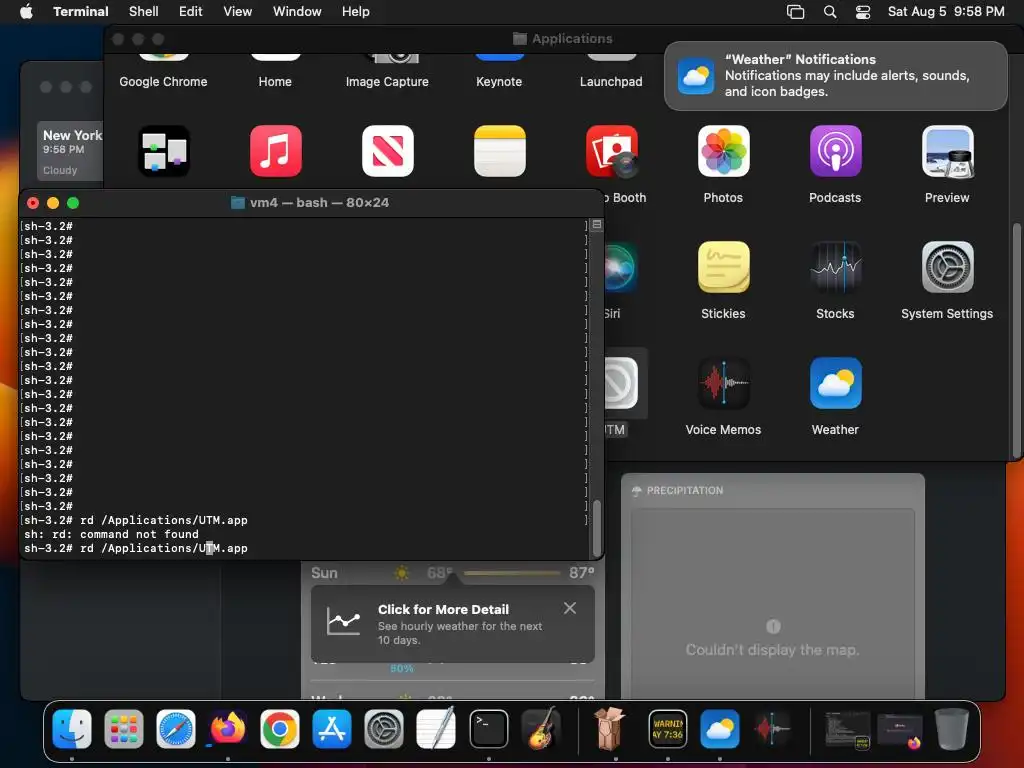Click the Sunday forecast row in Weather
This screenshot has height=768, width=1024.
click(x=453, y=573)
